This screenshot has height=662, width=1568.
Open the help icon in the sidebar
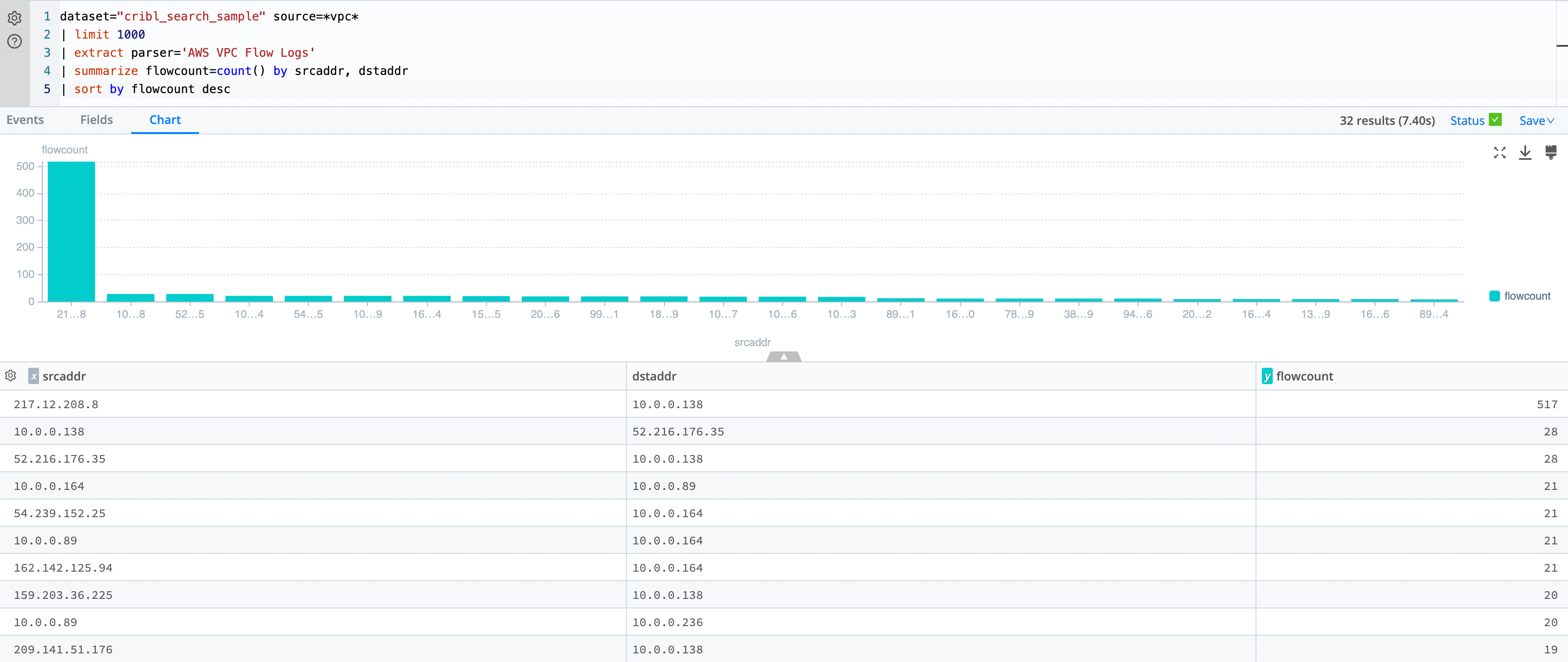pyautogui.click(x=14, y=41)
